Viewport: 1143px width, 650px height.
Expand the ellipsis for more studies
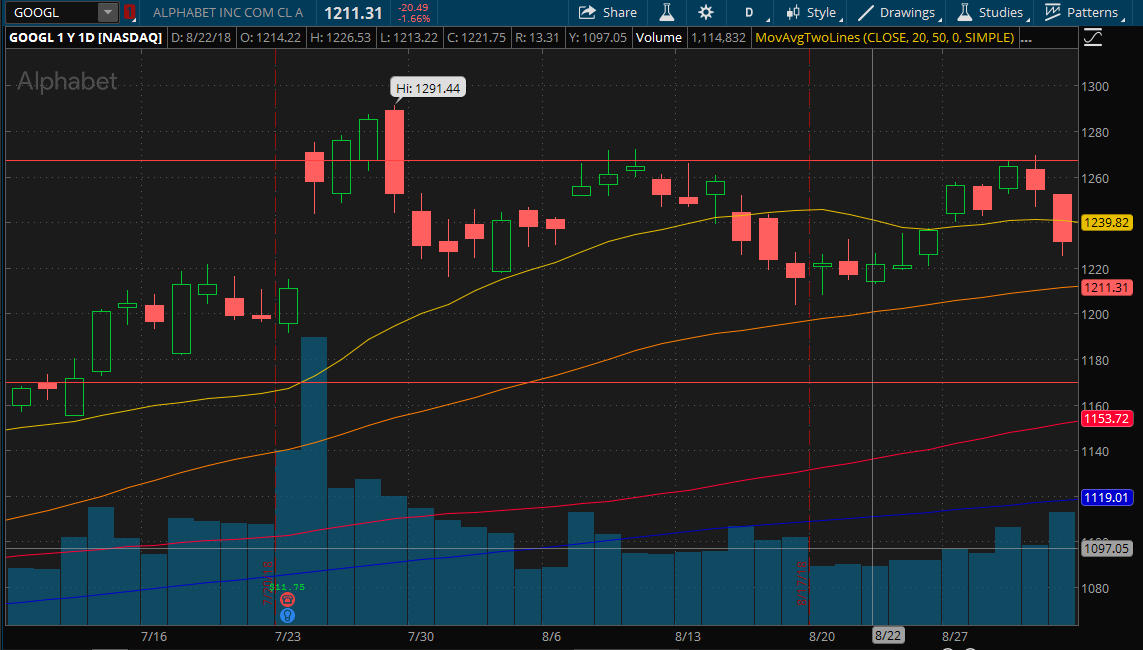tap(1026, 38)
